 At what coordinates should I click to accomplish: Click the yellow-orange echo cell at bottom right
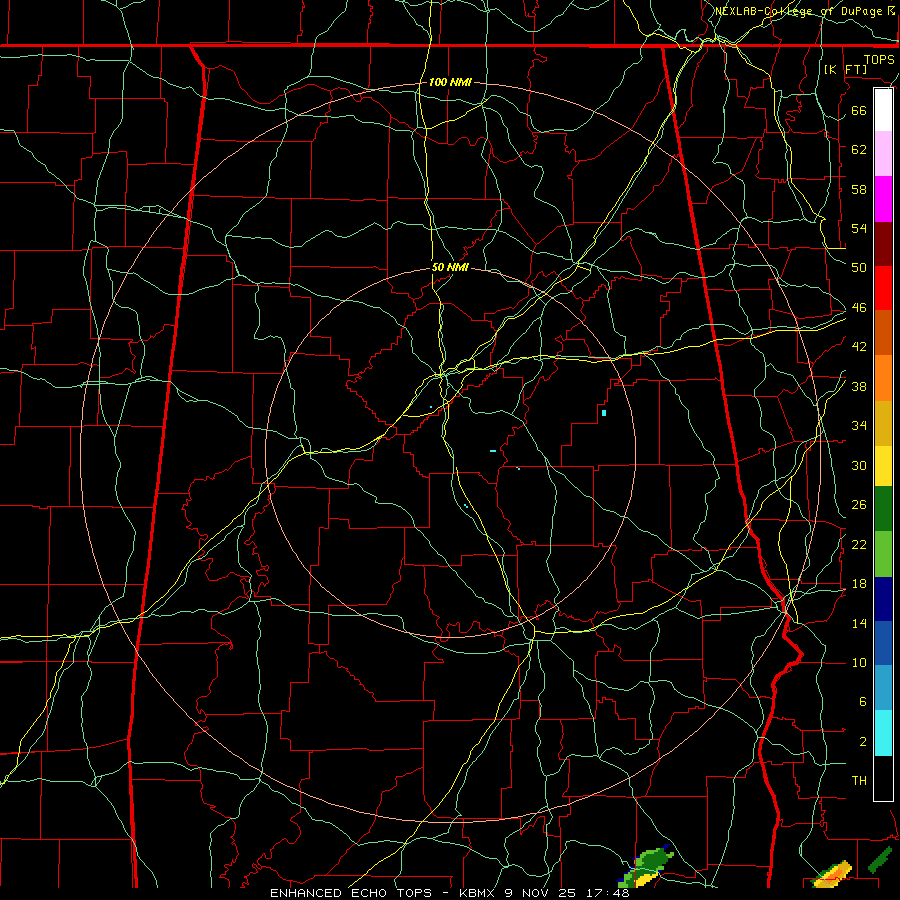[832, 874]
